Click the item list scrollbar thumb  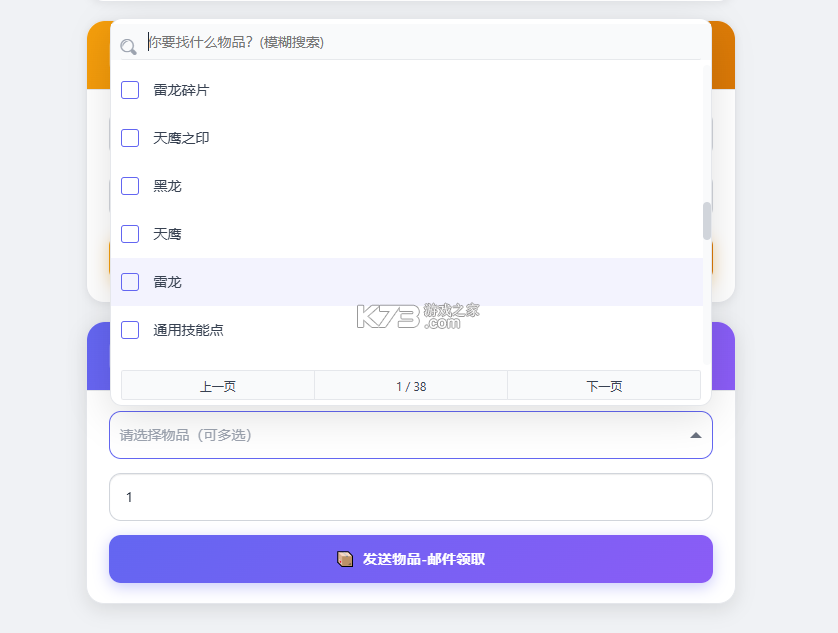(x=707, y=221)
